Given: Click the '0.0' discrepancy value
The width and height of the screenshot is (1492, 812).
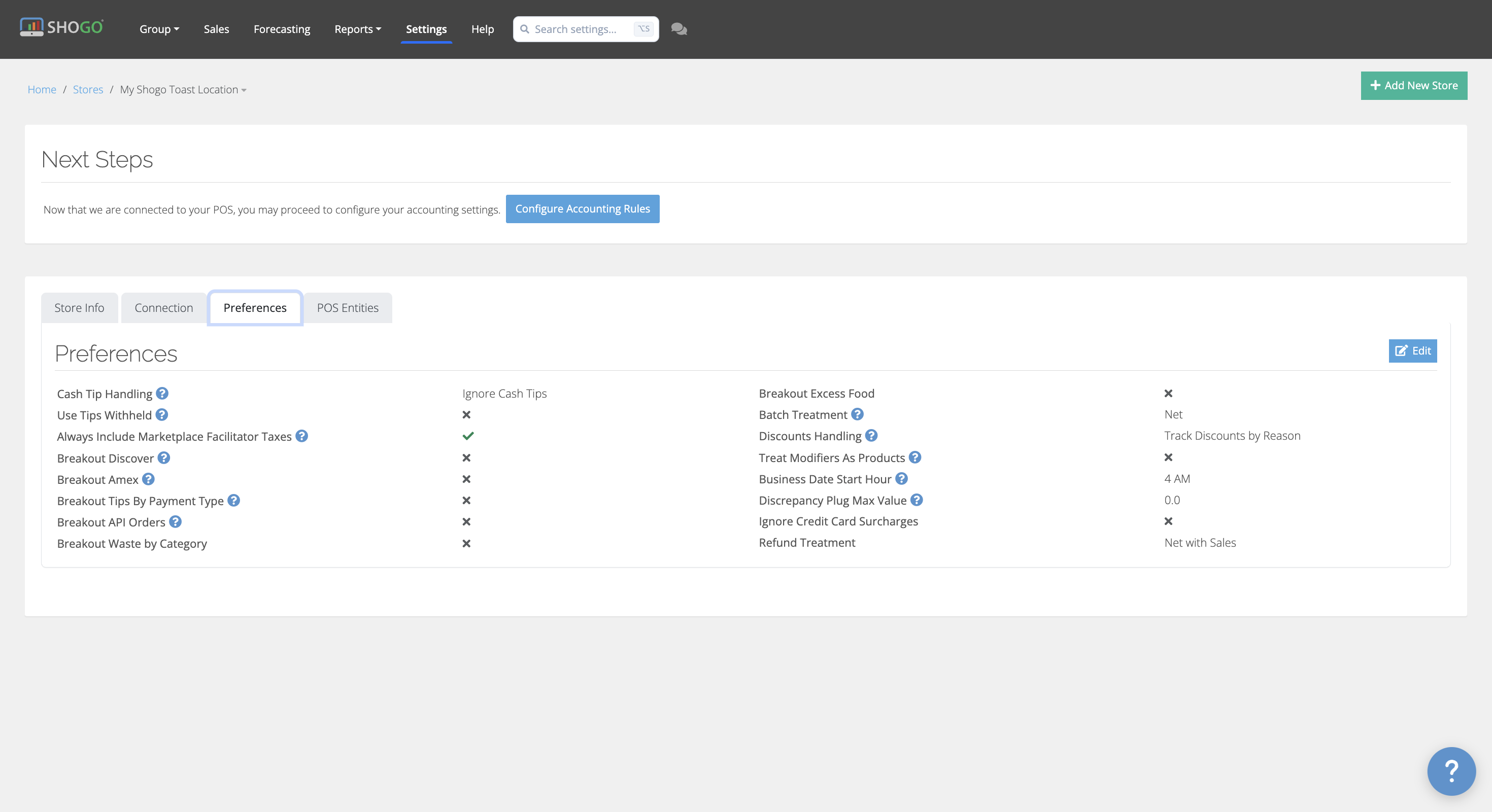Looking at the screenshot, I should (1172, 500).
